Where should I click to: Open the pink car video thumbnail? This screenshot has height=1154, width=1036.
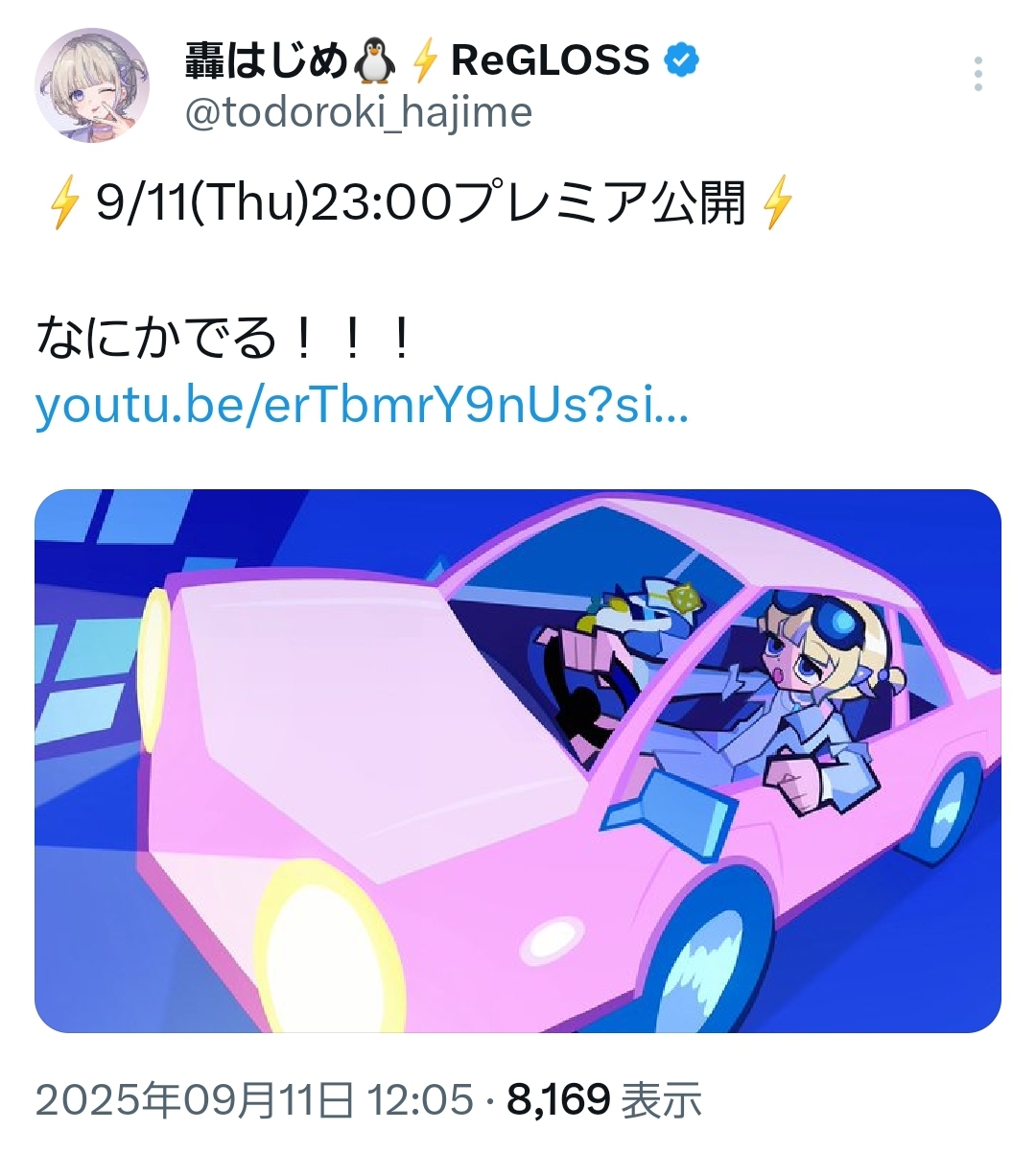click(518, 761)
